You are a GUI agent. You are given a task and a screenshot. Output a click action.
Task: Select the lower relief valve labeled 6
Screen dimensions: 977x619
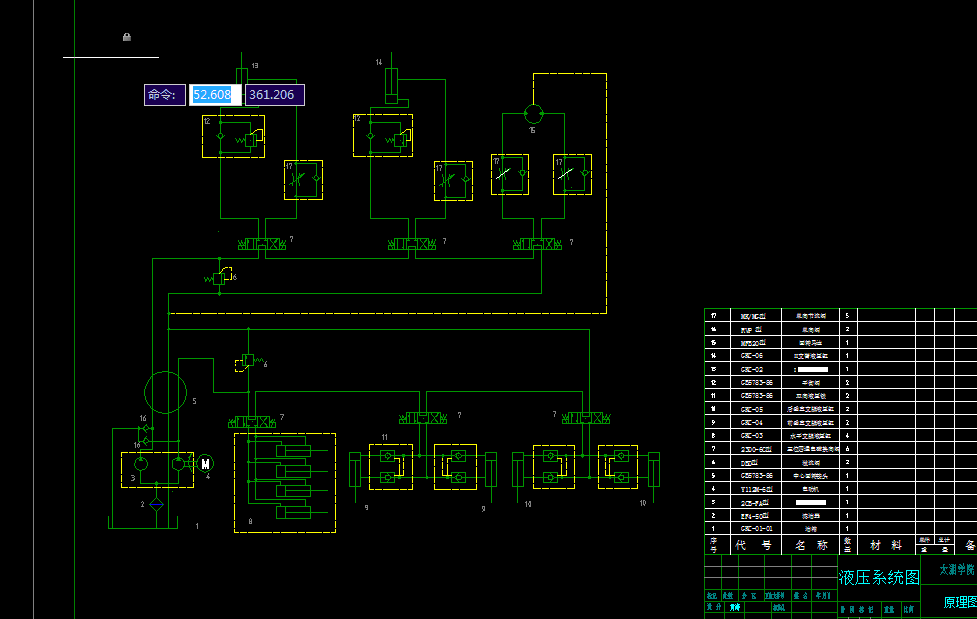[x=249, y=362]
